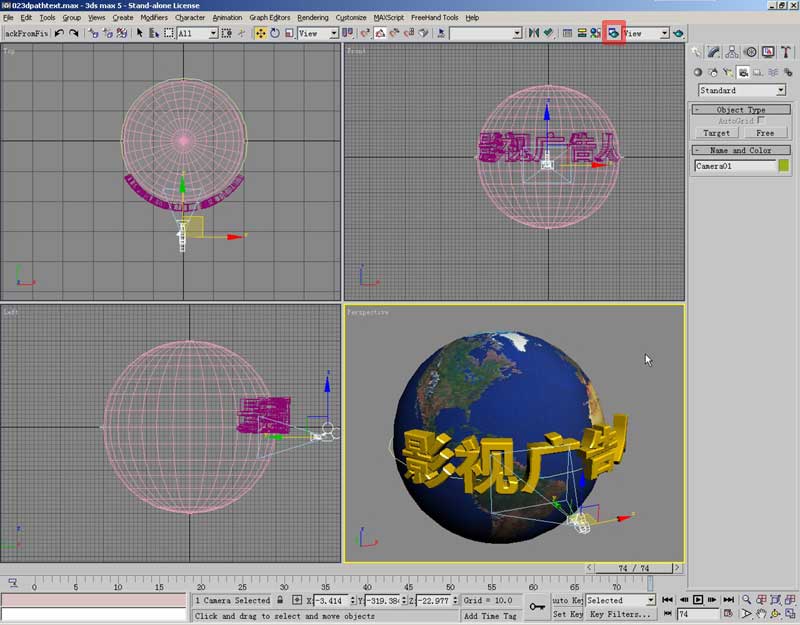Collapse the Object Type rollout
This screenshot has height=625, width=800.
(x=741, y=110)
